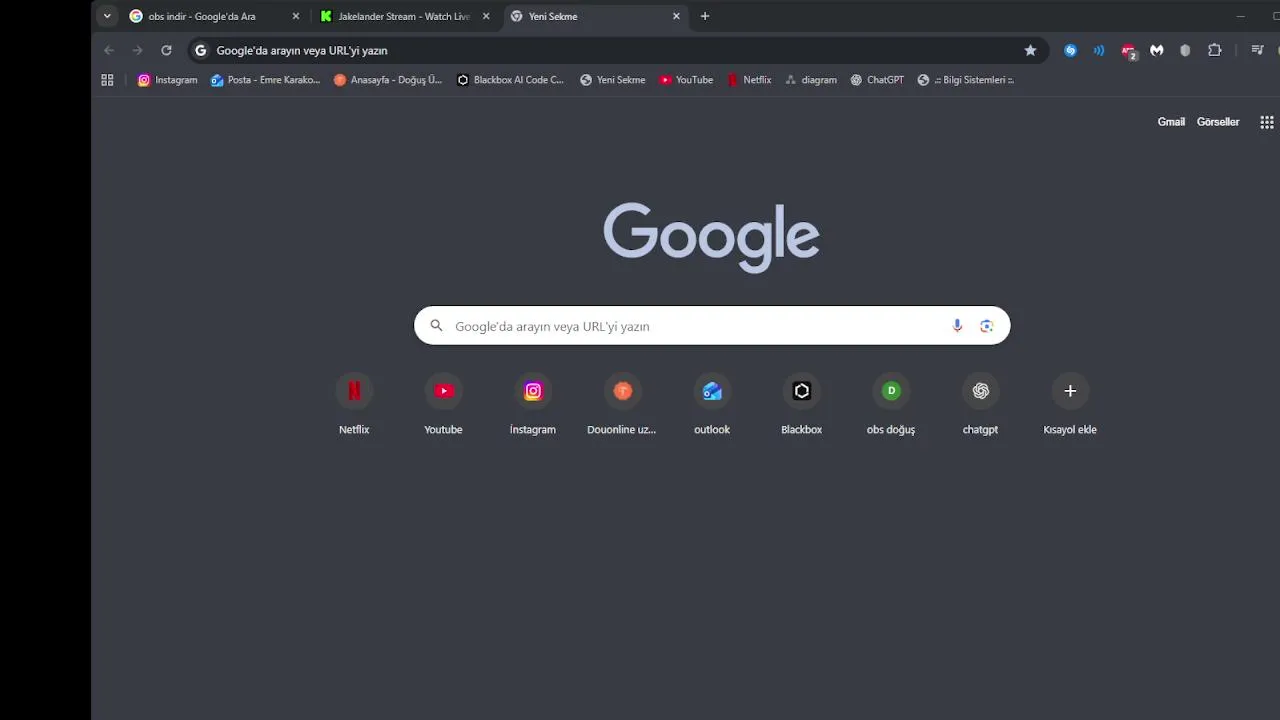This screenshot has width=1280, height=720.
Task: Open the Instagram bookmark
Action: tap(167, 80)
